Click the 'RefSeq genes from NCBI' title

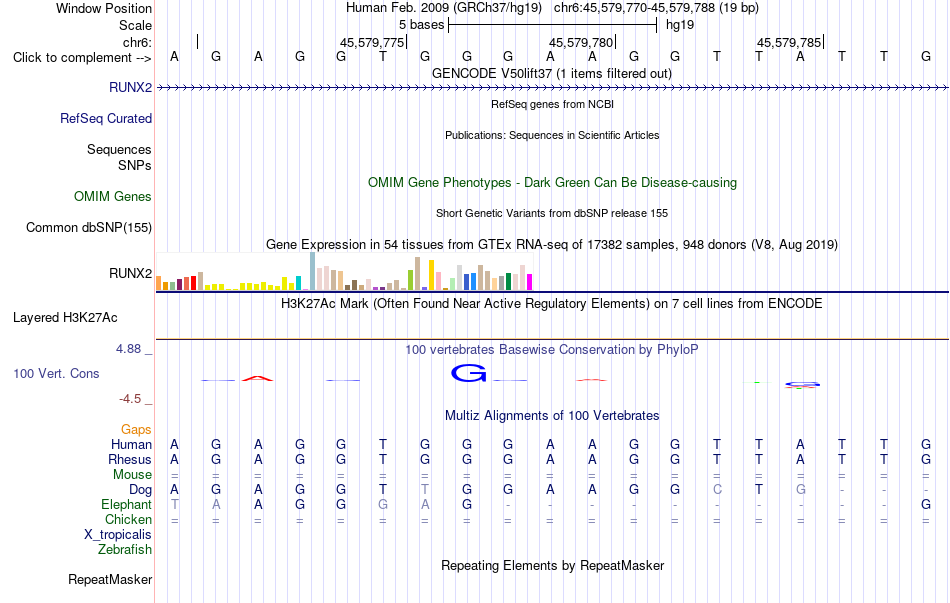point(552,104)
